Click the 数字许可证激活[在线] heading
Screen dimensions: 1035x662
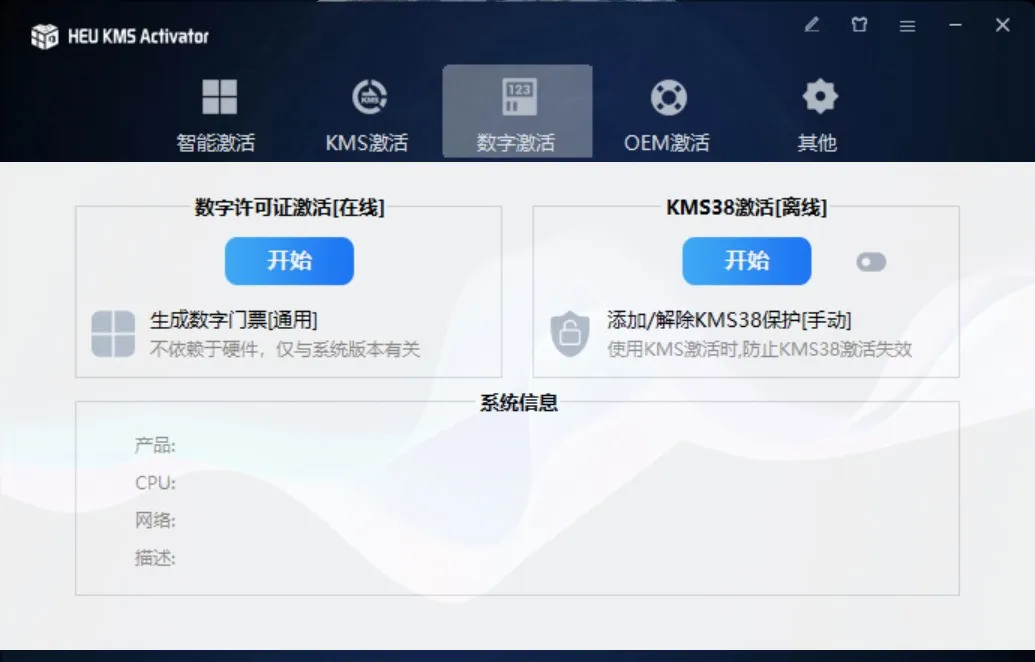[x=289, y=207]
